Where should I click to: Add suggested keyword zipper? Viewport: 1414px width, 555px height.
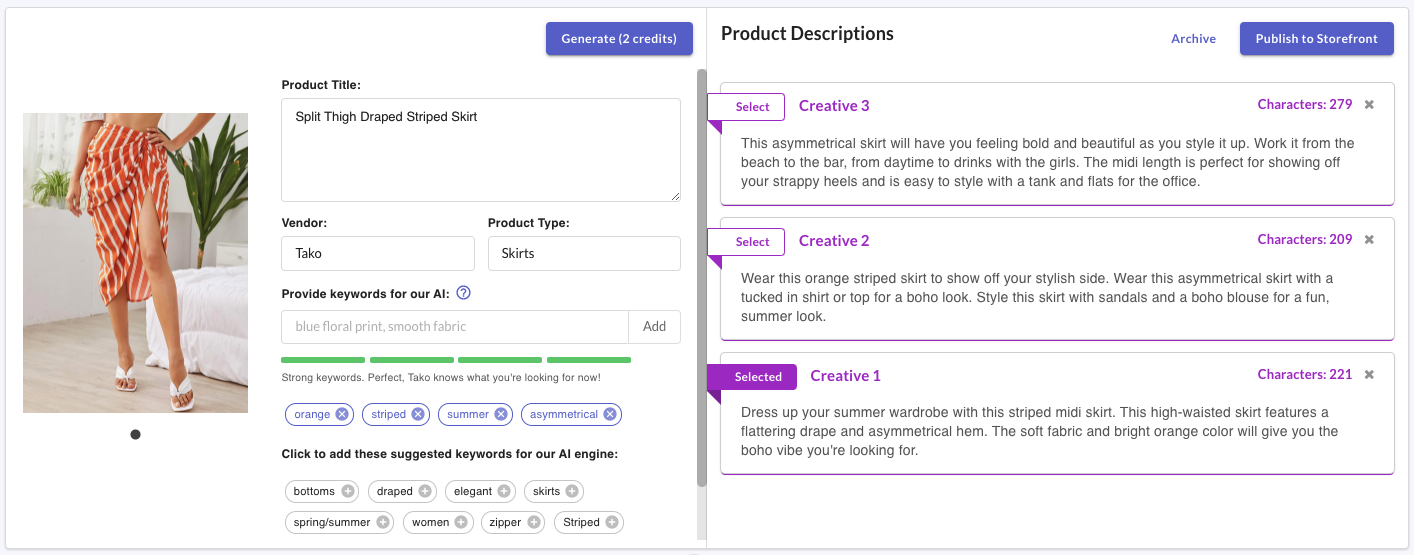pos(534,522)
